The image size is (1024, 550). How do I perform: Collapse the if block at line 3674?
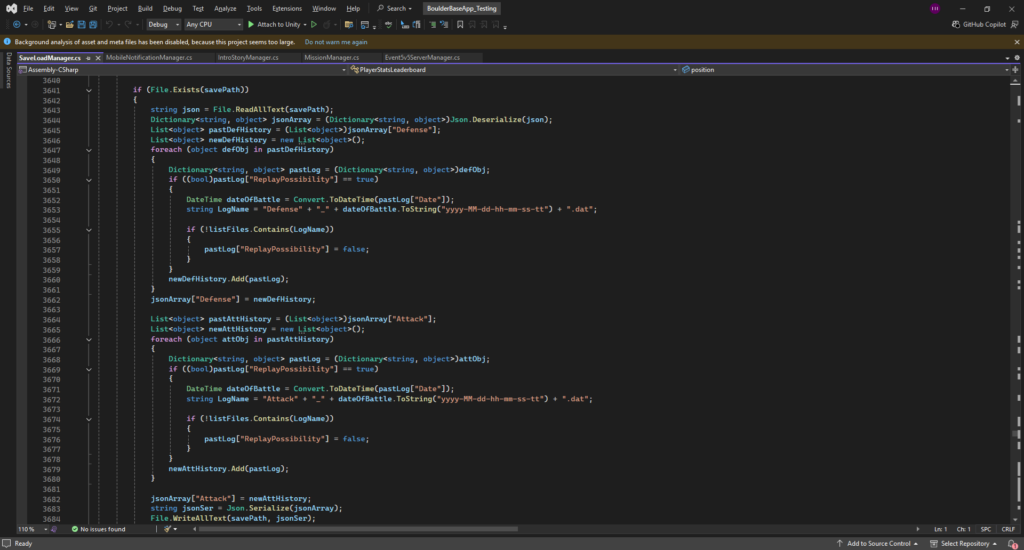tap(89, 419)
